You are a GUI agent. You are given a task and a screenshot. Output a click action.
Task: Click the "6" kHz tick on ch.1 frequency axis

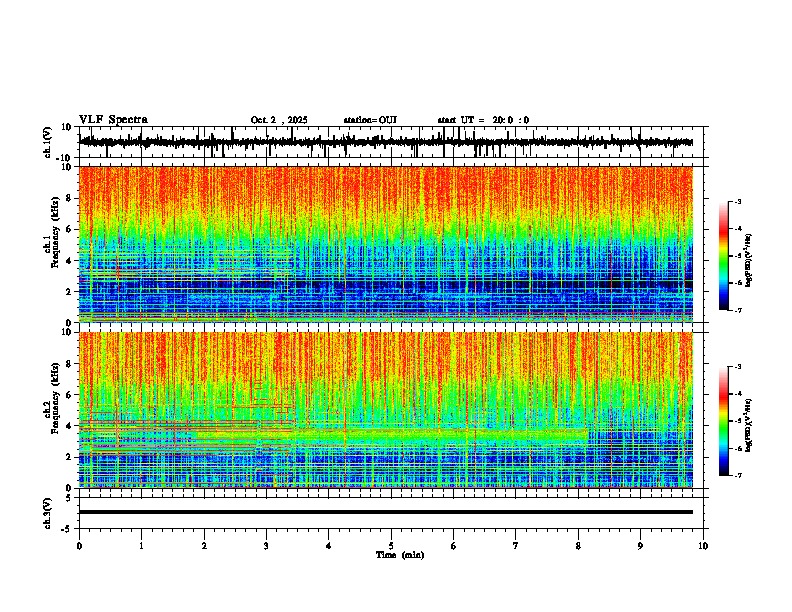pyautogui.click(x=69, y=229)
